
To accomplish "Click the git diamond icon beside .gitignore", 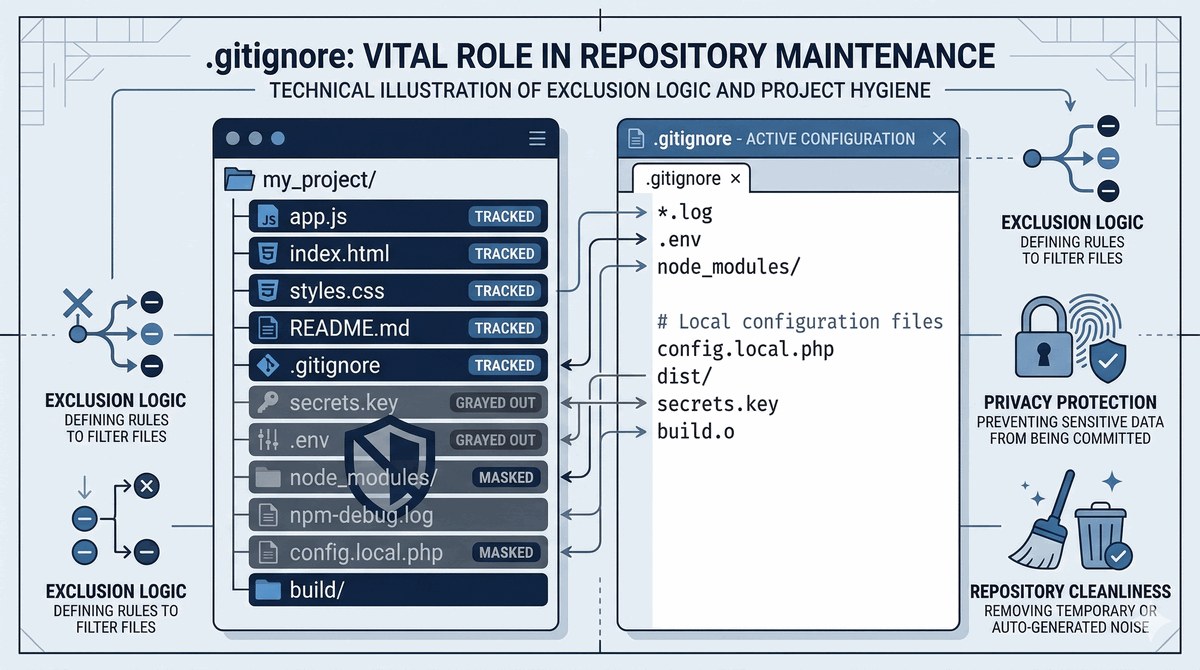I will coord(268,365).
